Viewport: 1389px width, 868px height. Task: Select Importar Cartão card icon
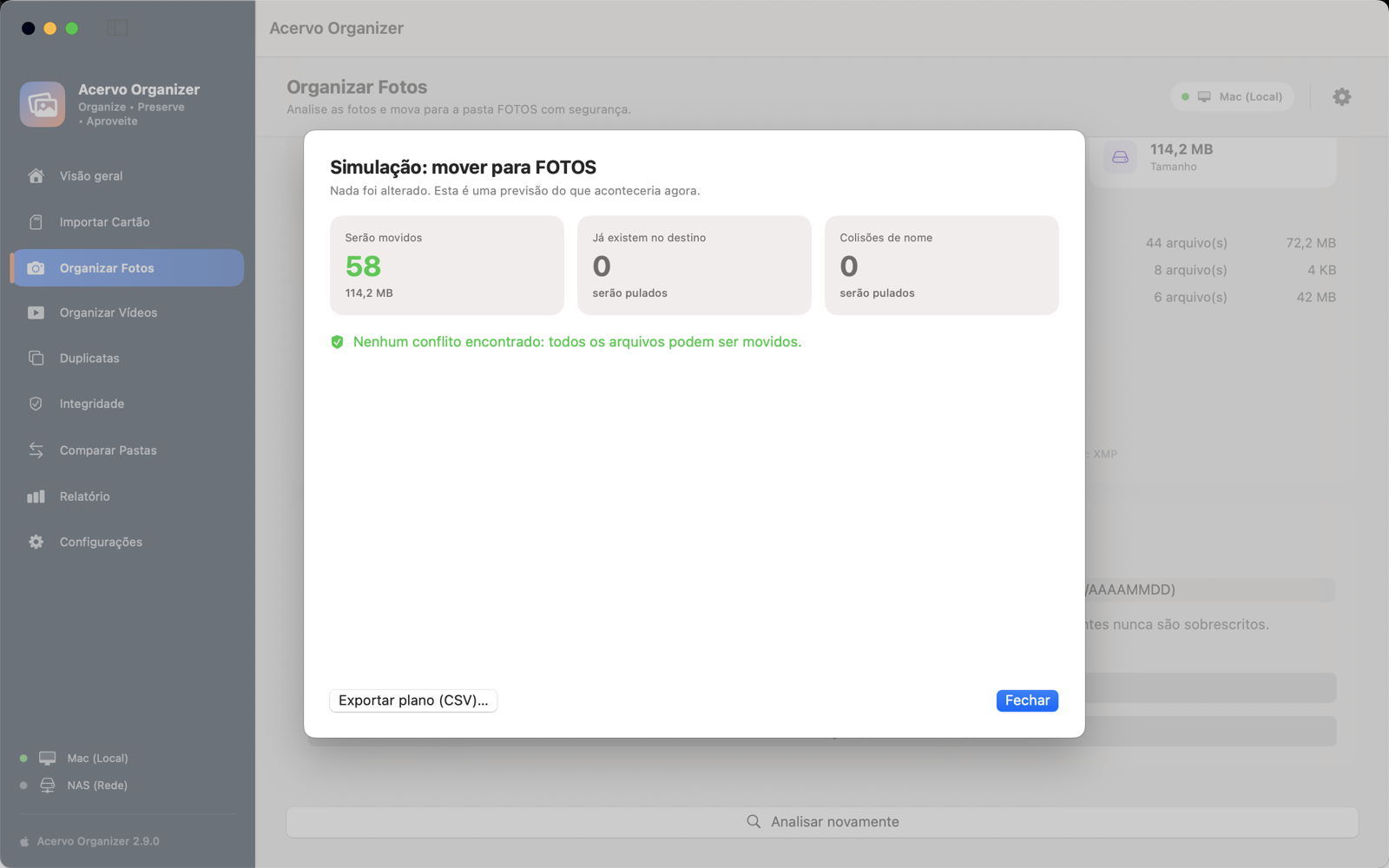[36, 222]
